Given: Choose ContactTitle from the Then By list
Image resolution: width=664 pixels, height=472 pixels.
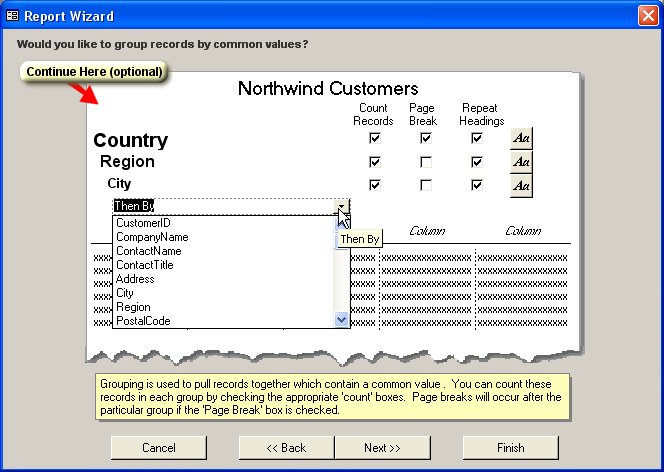Looking at the screenshot, I should coord(224,265).
